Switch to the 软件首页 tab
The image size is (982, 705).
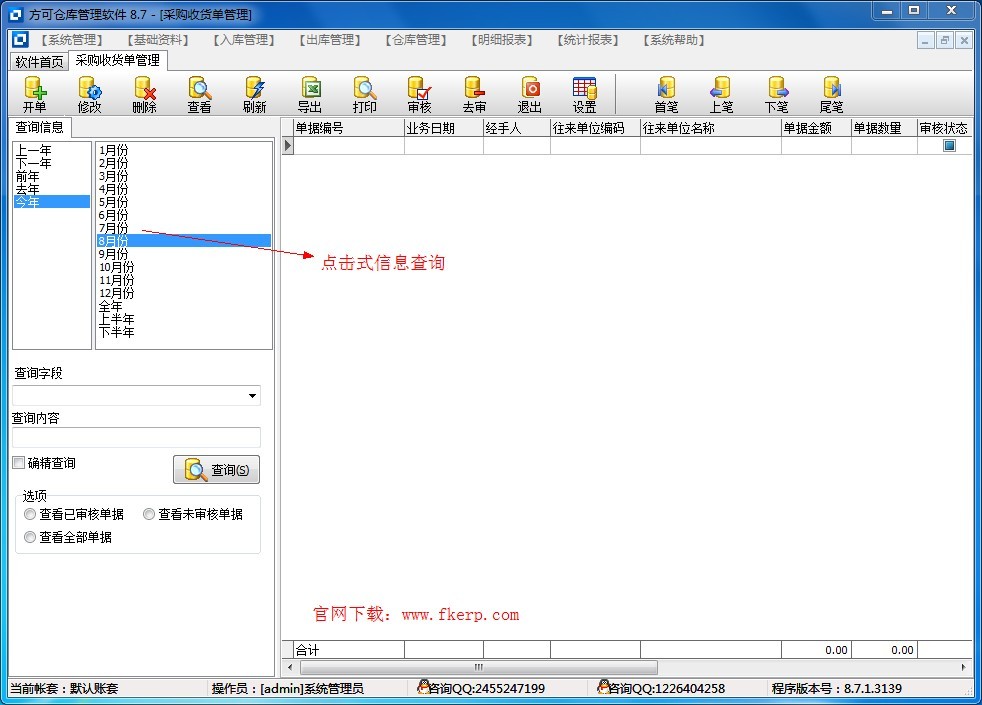coord(39,61)
